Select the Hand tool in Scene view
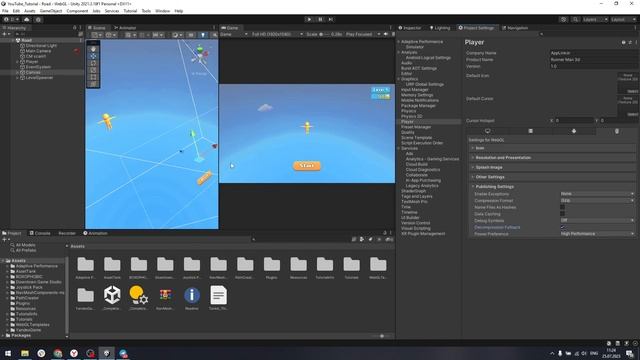The height and width of the screenshot is (360, 640). point(93,49)
